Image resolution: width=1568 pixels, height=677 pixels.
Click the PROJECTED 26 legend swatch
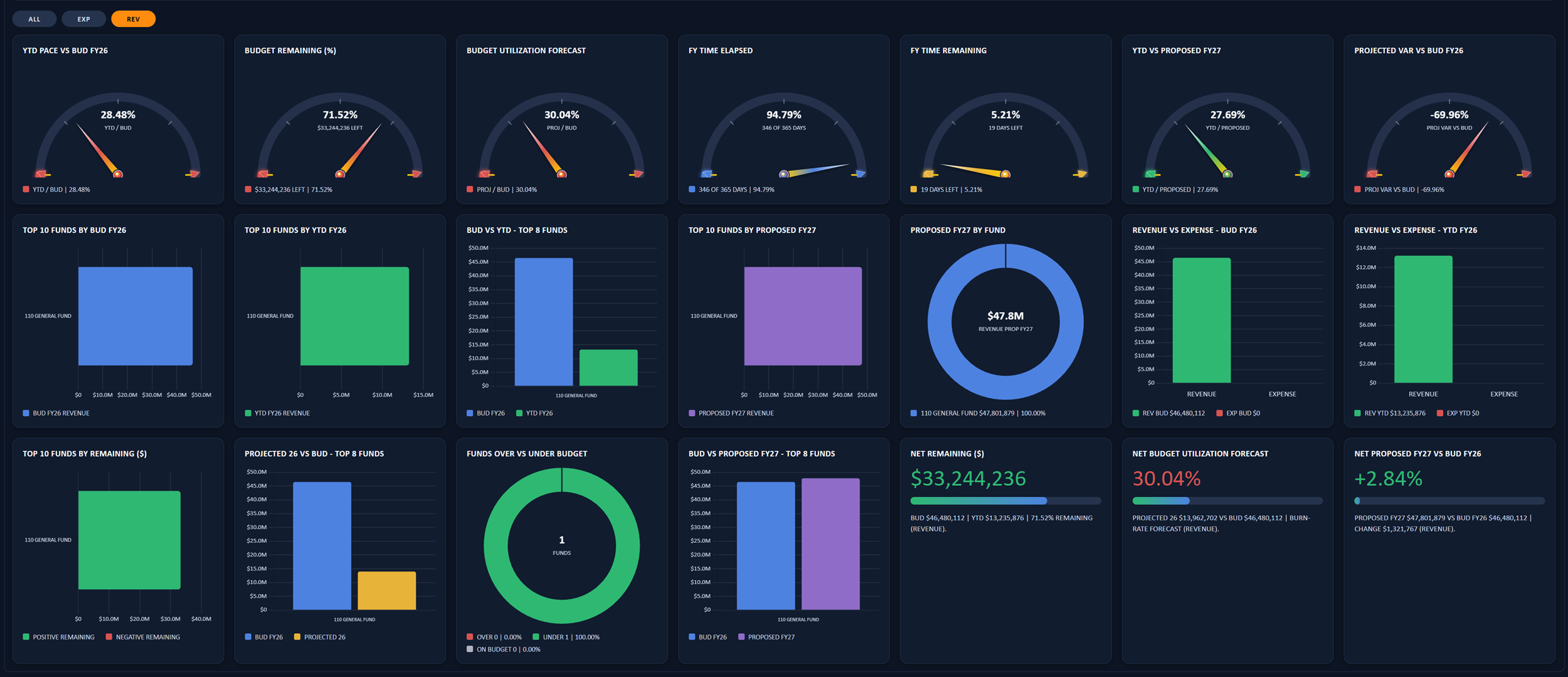(x=297, y=637)
